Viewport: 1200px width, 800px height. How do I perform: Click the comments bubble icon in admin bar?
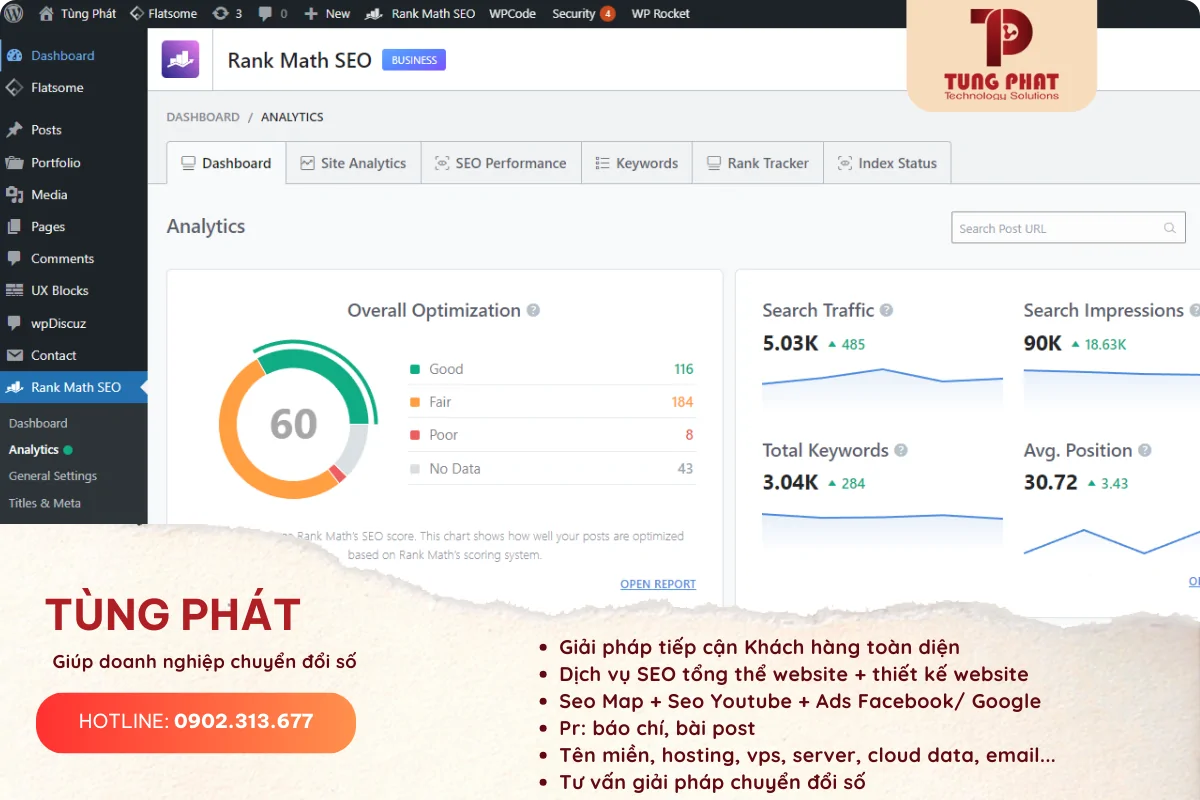point(263,13)
